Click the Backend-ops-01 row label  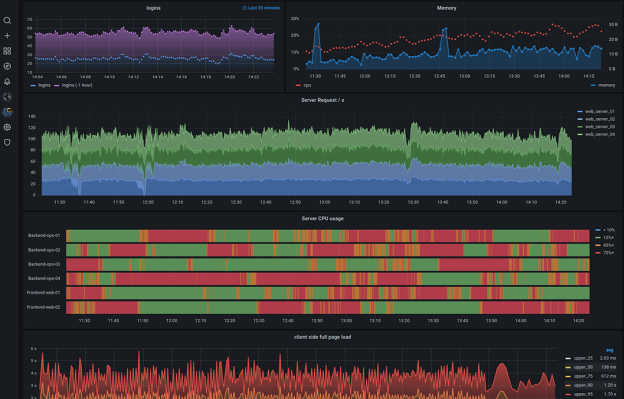[x=44, y=236]
